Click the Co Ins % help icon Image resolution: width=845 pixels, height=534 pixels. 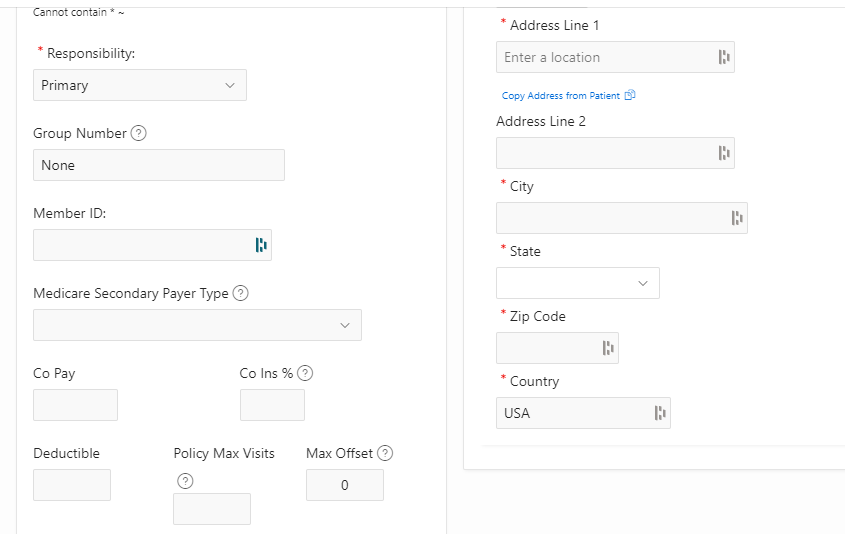point(306,373)
